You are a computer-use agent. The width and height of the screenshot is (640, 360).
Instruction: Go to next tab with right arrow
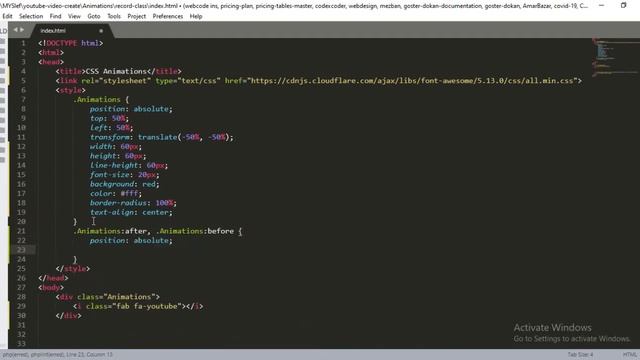click(x=22, y=30)
